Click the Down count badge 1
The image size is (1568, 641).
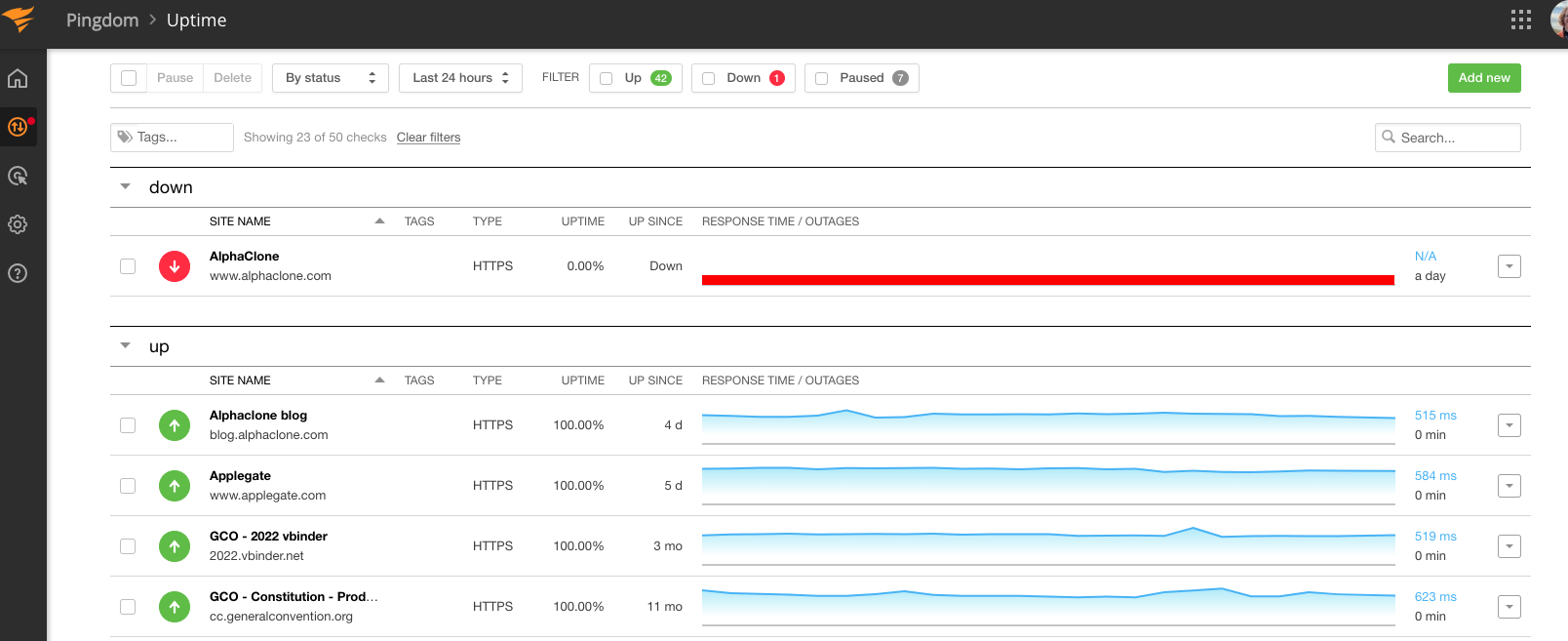(x=777, y=78)
